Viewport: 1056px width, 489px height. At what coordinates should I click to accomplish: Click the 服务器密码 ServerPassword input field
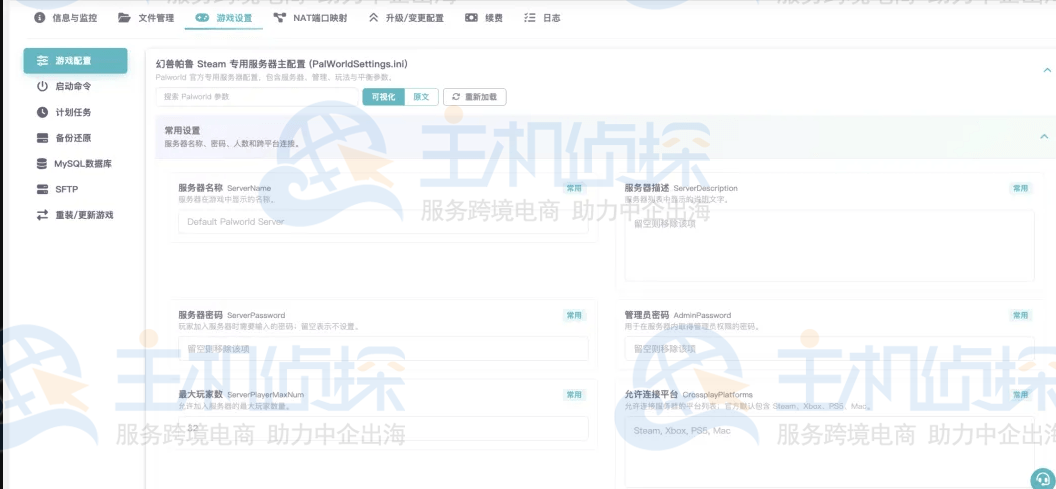point(383,349)
